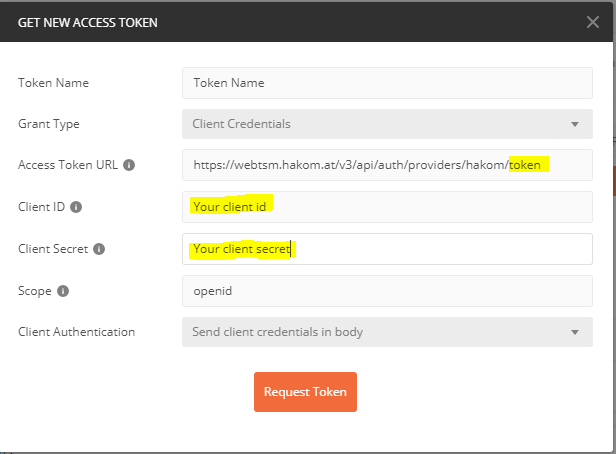
Task: Click into the Access Token URL field
Action: click(387, 165)
